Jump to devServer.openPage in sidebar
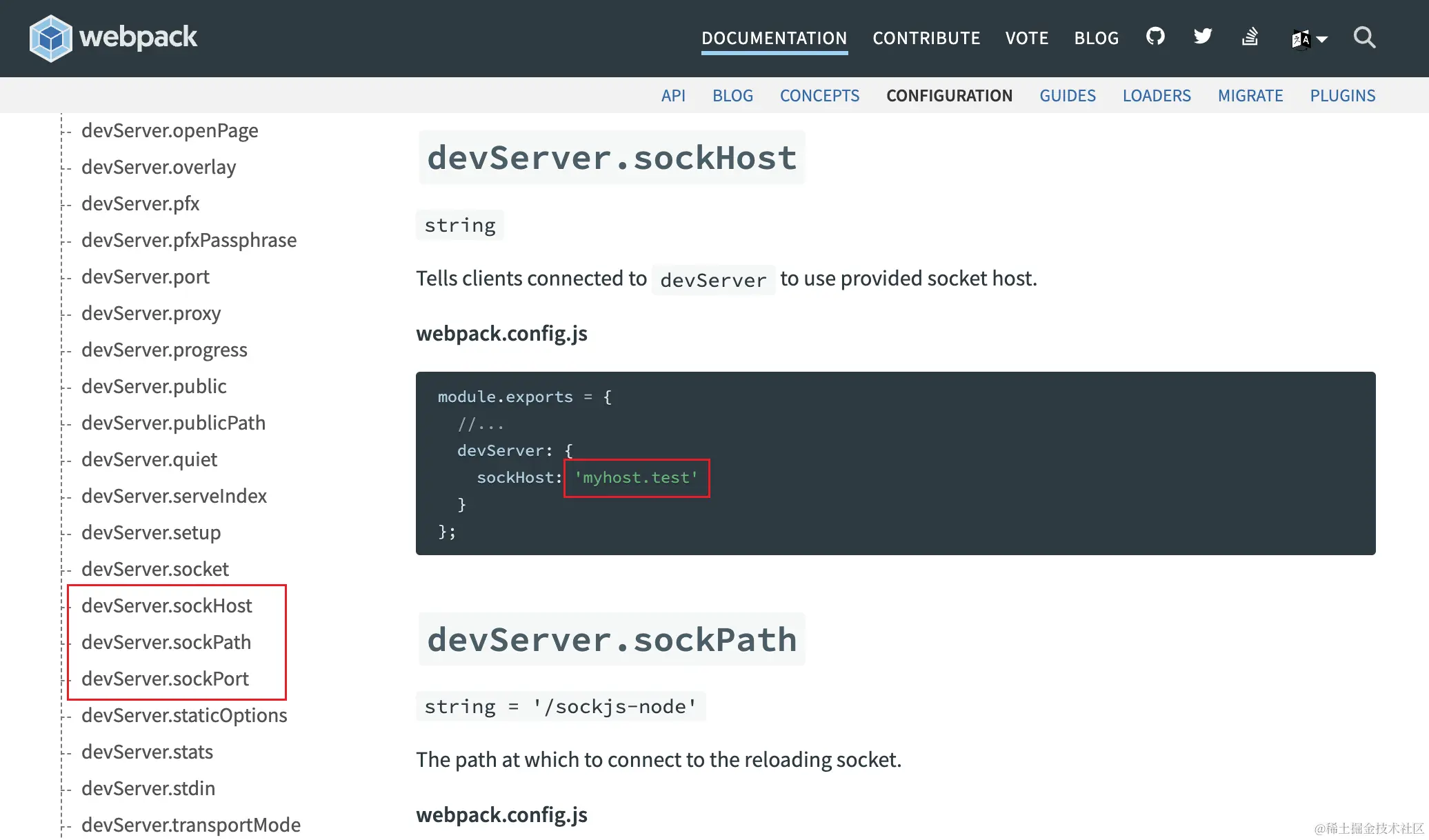The image size is (1429, 840). coord(170,130)
